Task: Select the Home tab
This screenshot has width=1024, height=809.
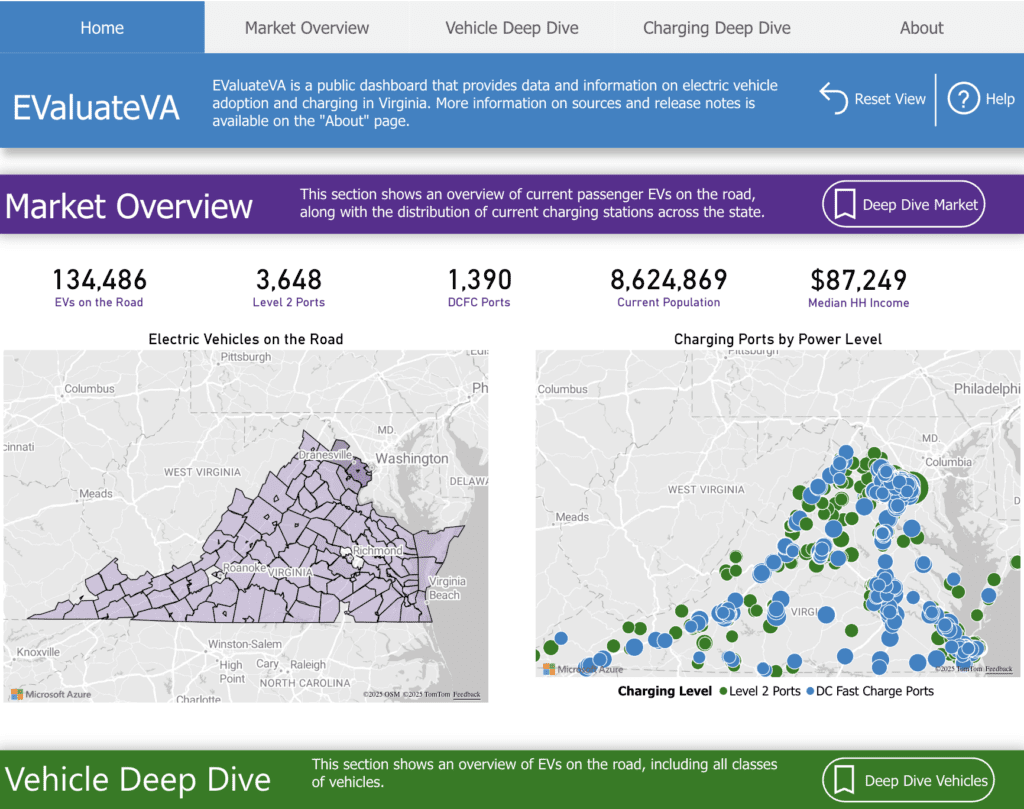Action: click(x=102, y=27)
